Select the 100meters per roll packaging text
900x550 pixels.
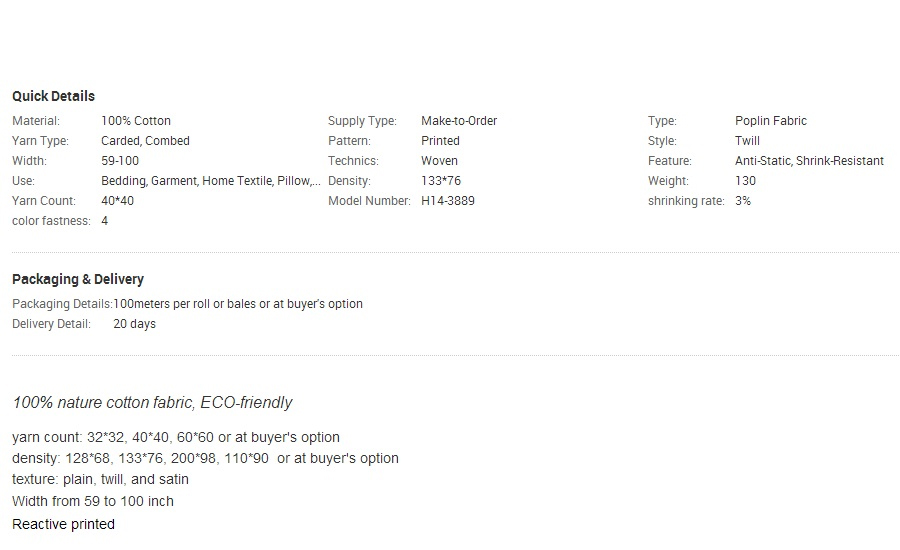coord(238,304)
